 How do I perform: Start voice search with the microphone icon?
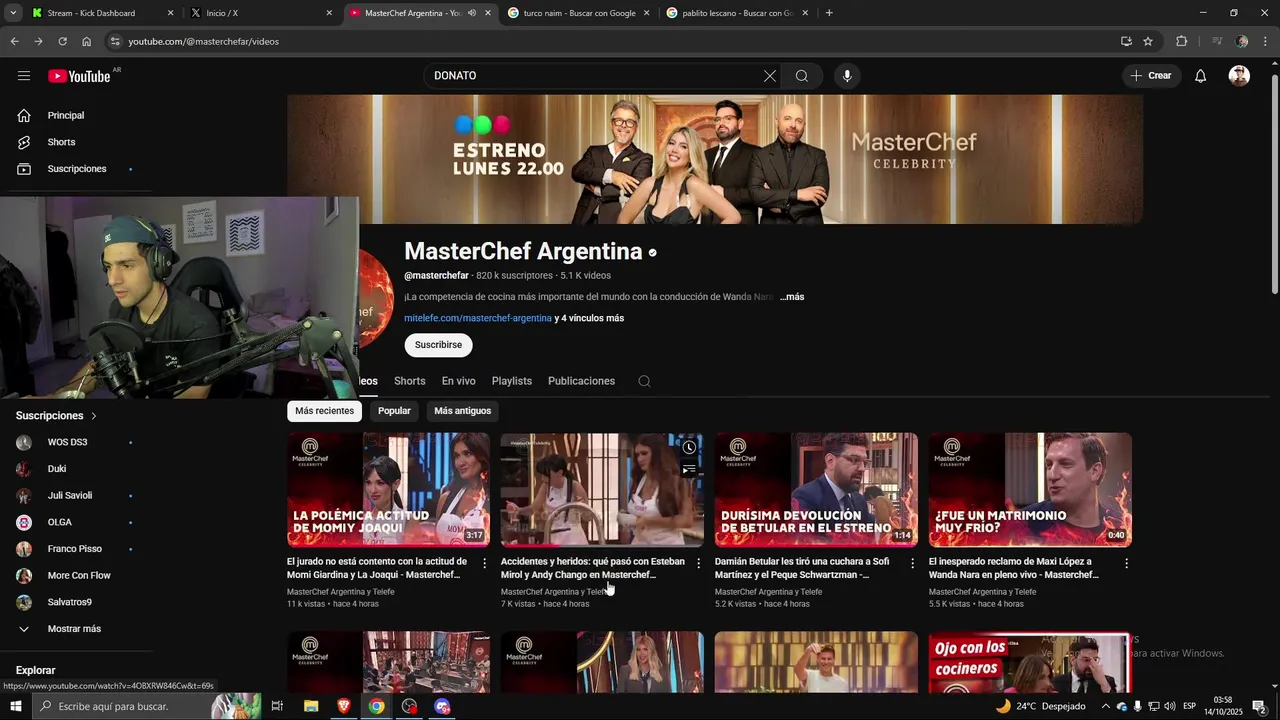pyautogui.click(x=847, y=76)
